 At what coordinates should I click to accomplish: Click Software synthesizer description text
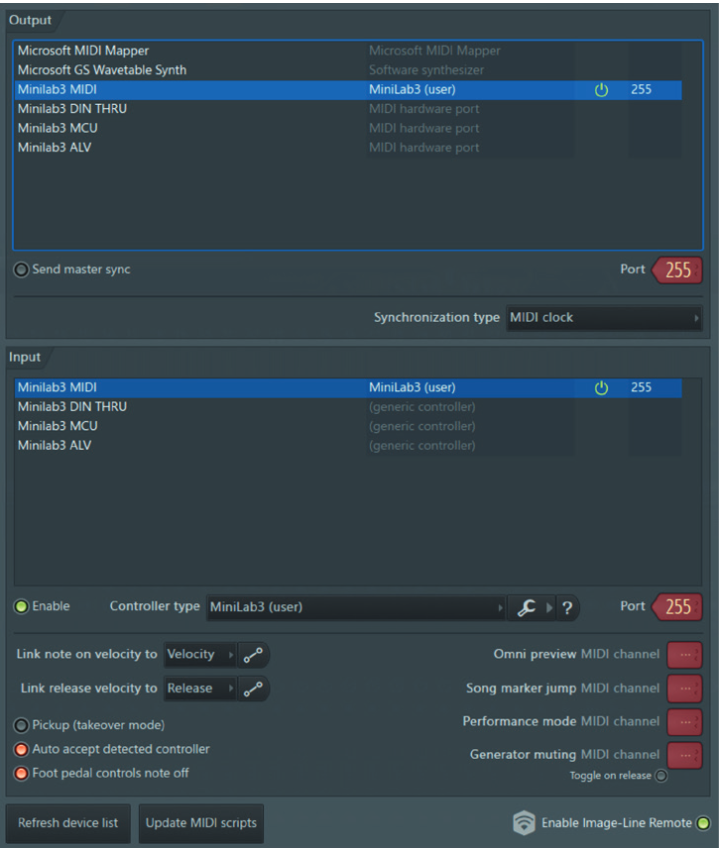point(426,70)
